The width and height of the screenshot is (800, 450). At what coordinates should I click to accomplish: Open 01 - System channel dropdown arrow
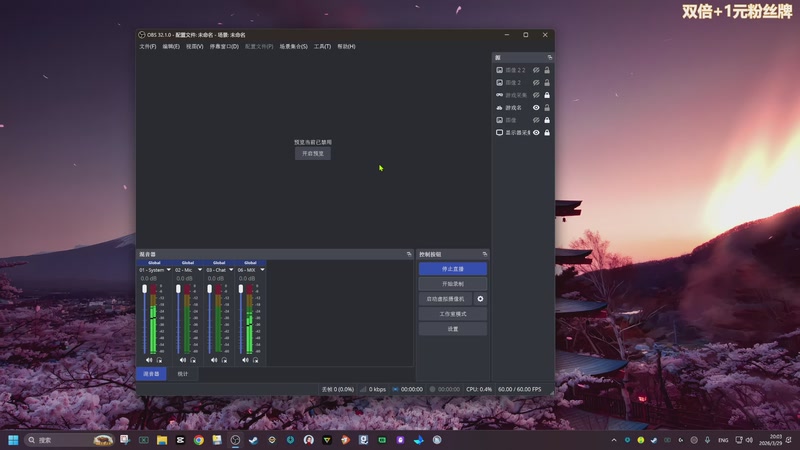[x=168, y=270]
